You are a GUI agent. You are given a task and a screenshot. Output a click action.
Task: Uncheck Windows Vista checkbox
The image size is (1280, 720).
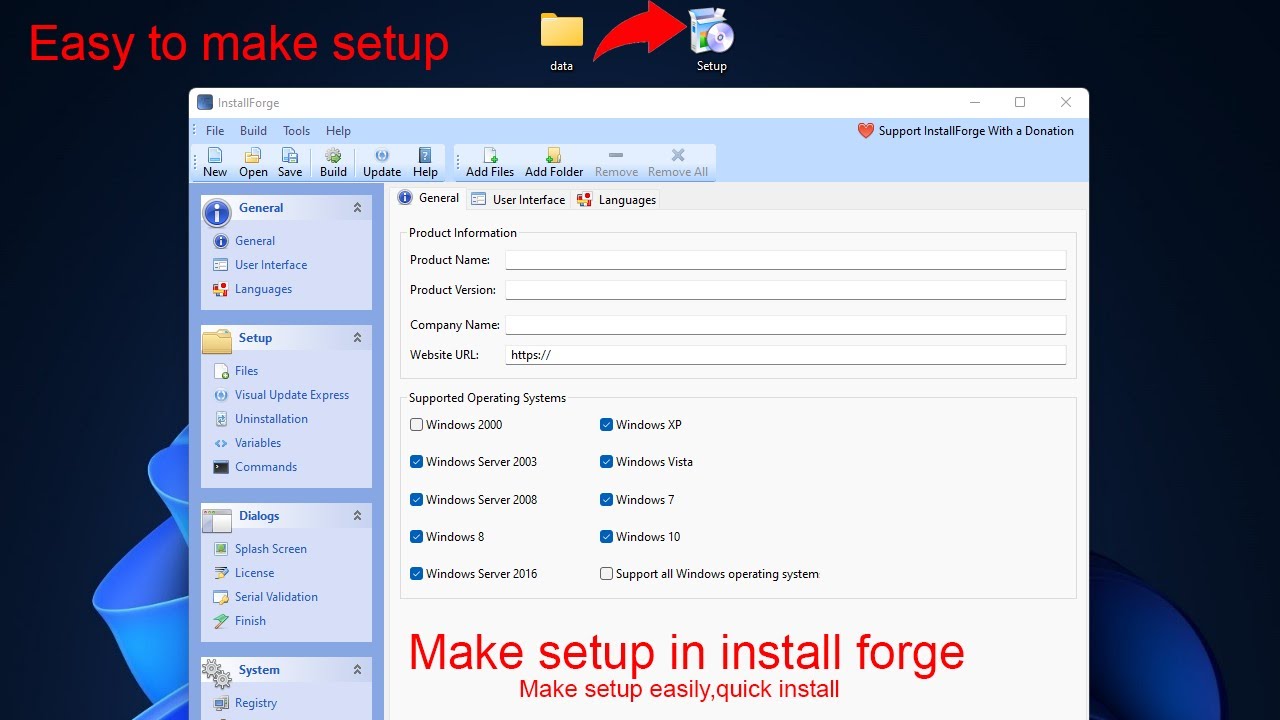coord(606,462)
